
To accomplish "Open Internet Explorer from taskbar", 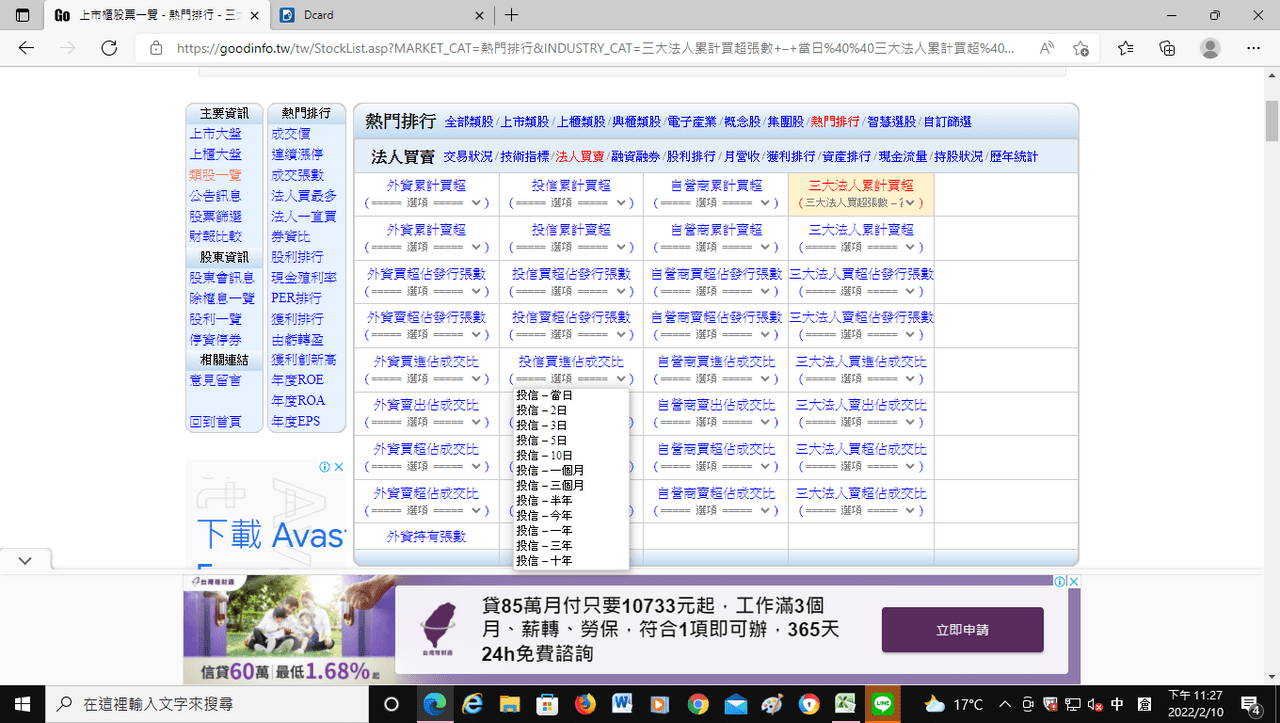I will (473, 704).
